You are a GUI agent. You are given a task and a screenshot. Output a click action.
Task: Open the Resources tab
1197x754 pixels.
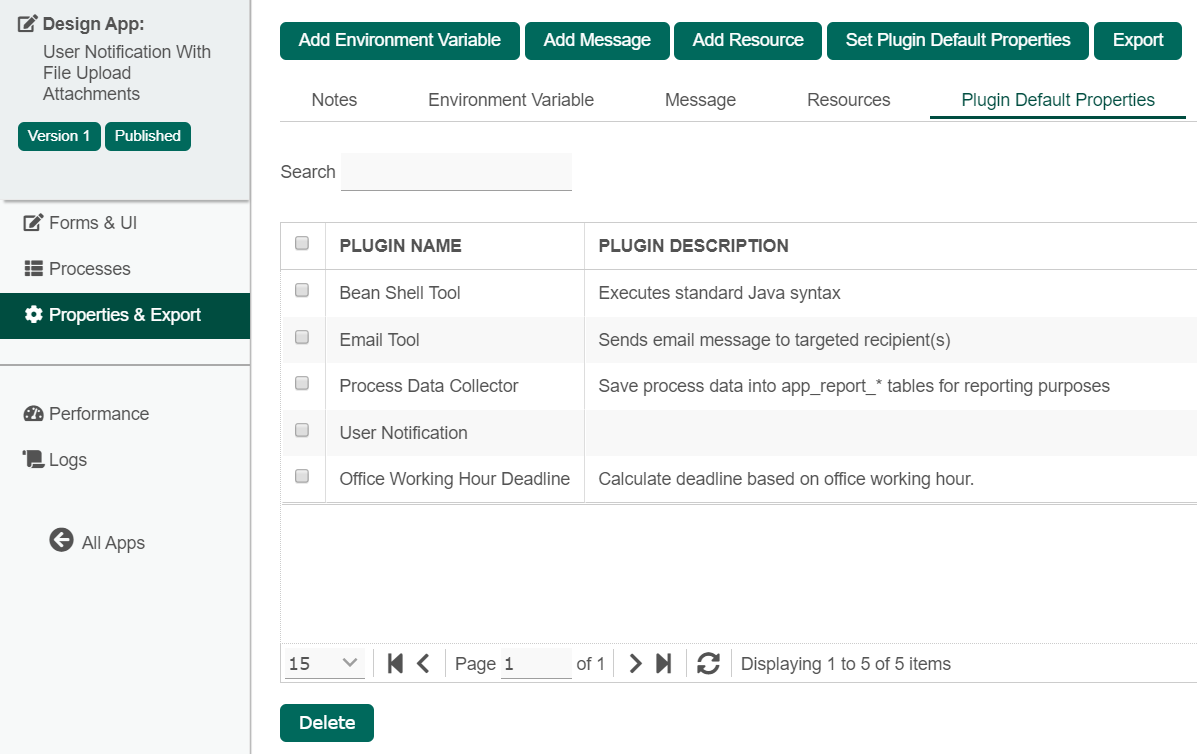(x=848, y=100)
